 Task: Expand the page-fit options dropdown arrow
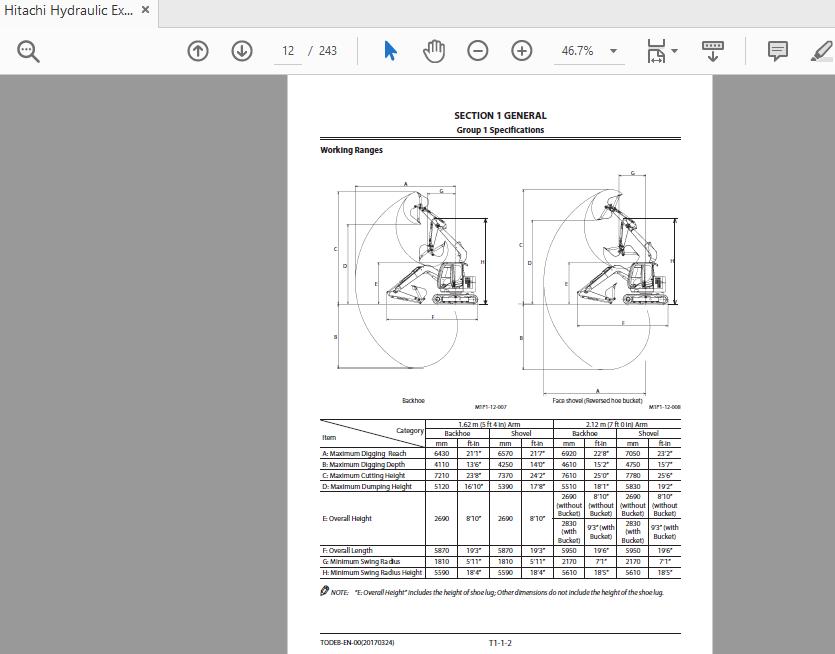pos(673,50)
